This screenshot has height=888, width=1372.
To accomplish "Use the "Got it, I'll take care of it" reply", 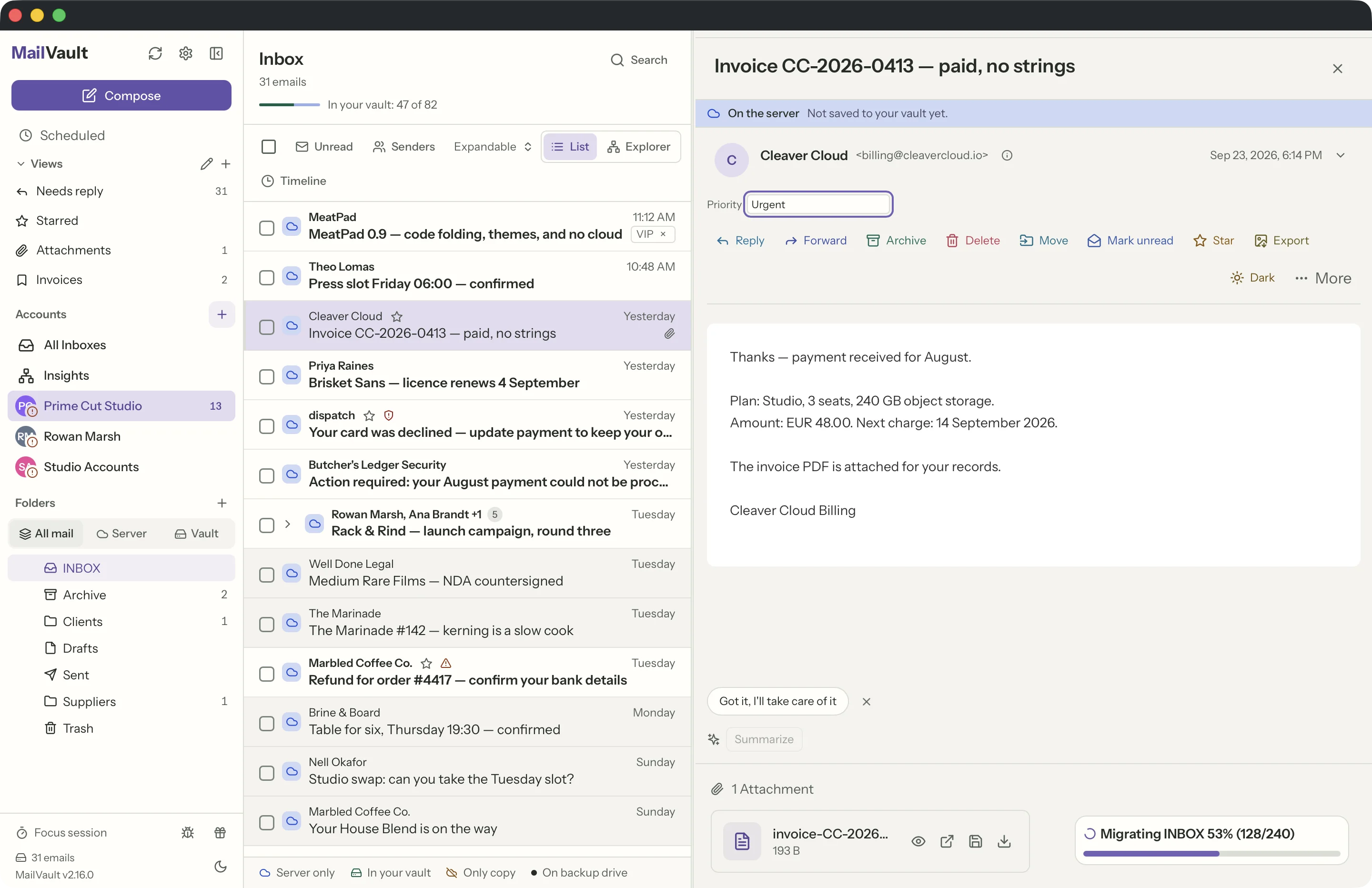I will 777,701.
